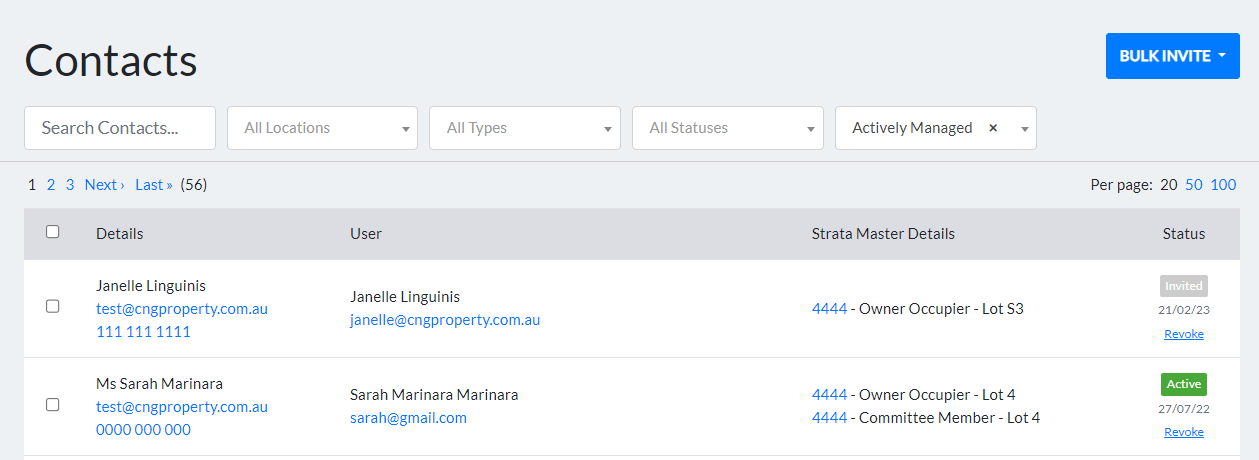Check the Ms Sarah Marinara row checkbox
1259x460 pixels.
coord(53,405)
